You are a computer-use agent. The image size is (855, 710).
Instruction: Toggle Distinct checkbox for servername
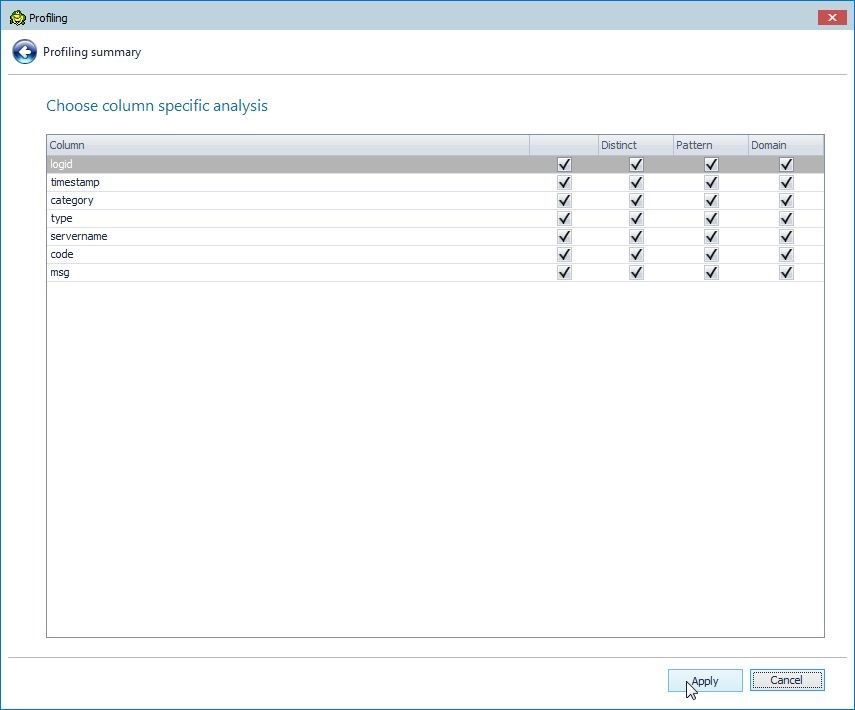(x=636, y=236)
